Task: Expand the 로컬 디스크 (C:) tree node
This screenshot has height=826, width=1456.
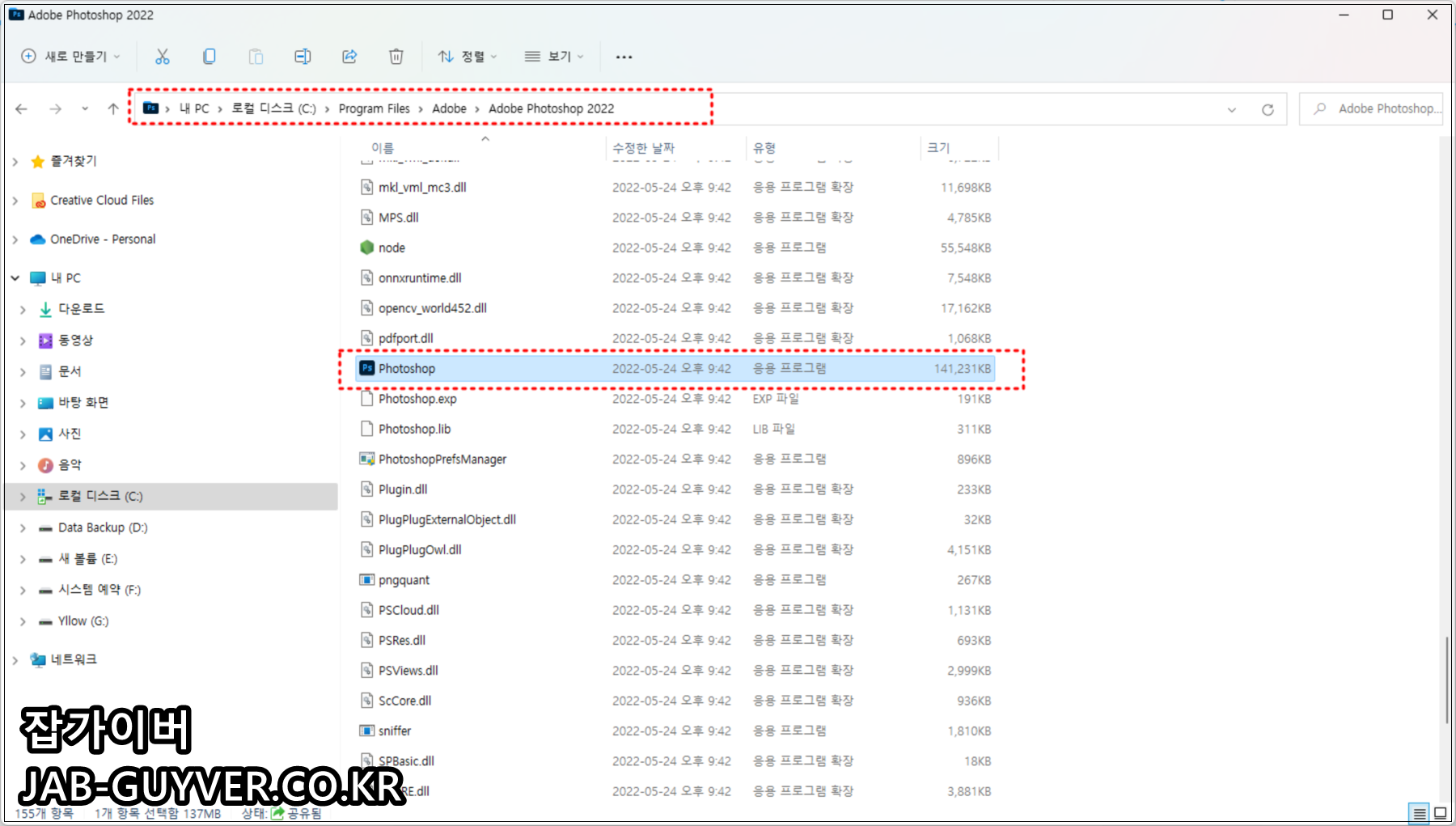Action: (x=23, y=497)
